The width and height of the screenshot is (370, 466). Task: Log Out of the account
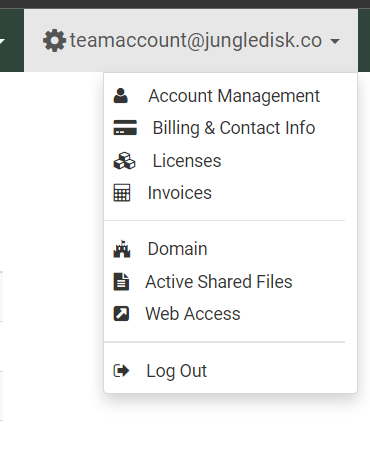[230, 371]
